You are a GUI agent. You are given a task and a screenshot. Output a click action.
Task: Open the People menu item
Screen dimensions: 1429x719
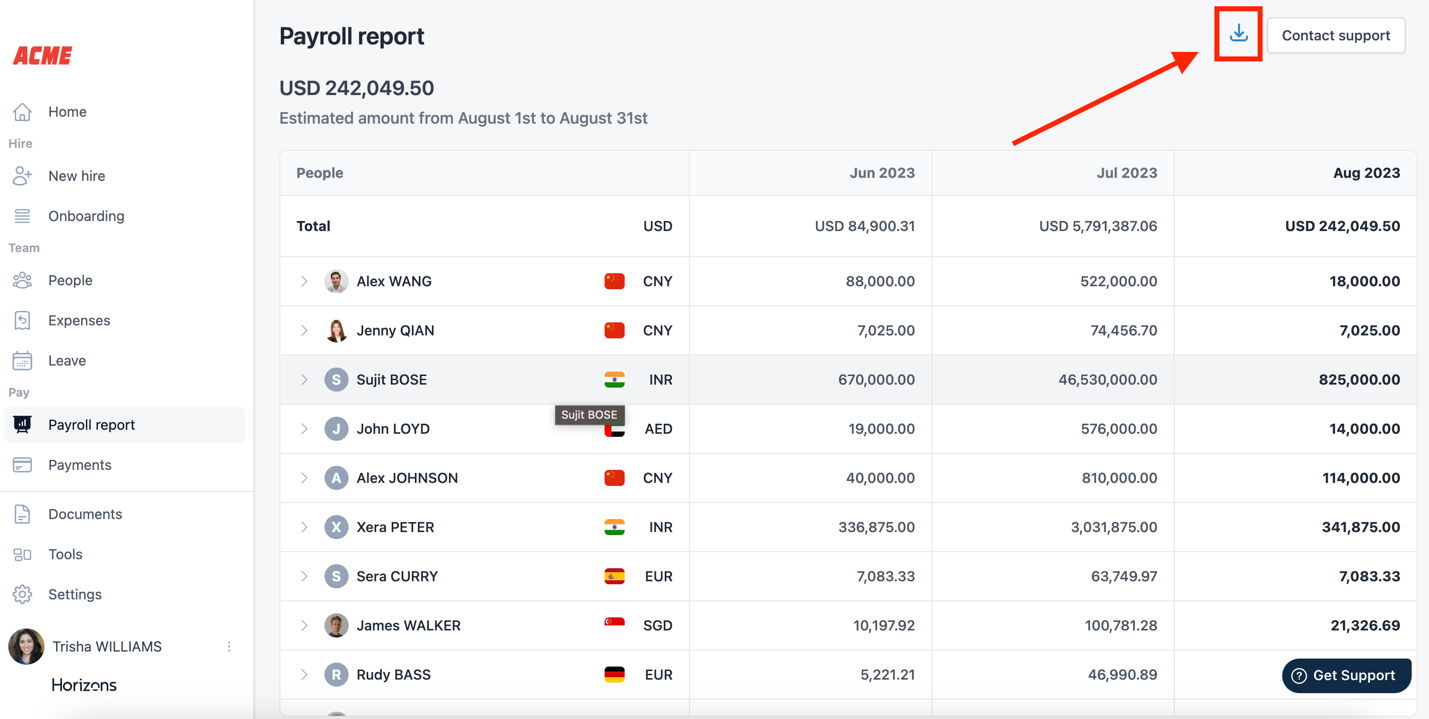[x=70, y=281]
